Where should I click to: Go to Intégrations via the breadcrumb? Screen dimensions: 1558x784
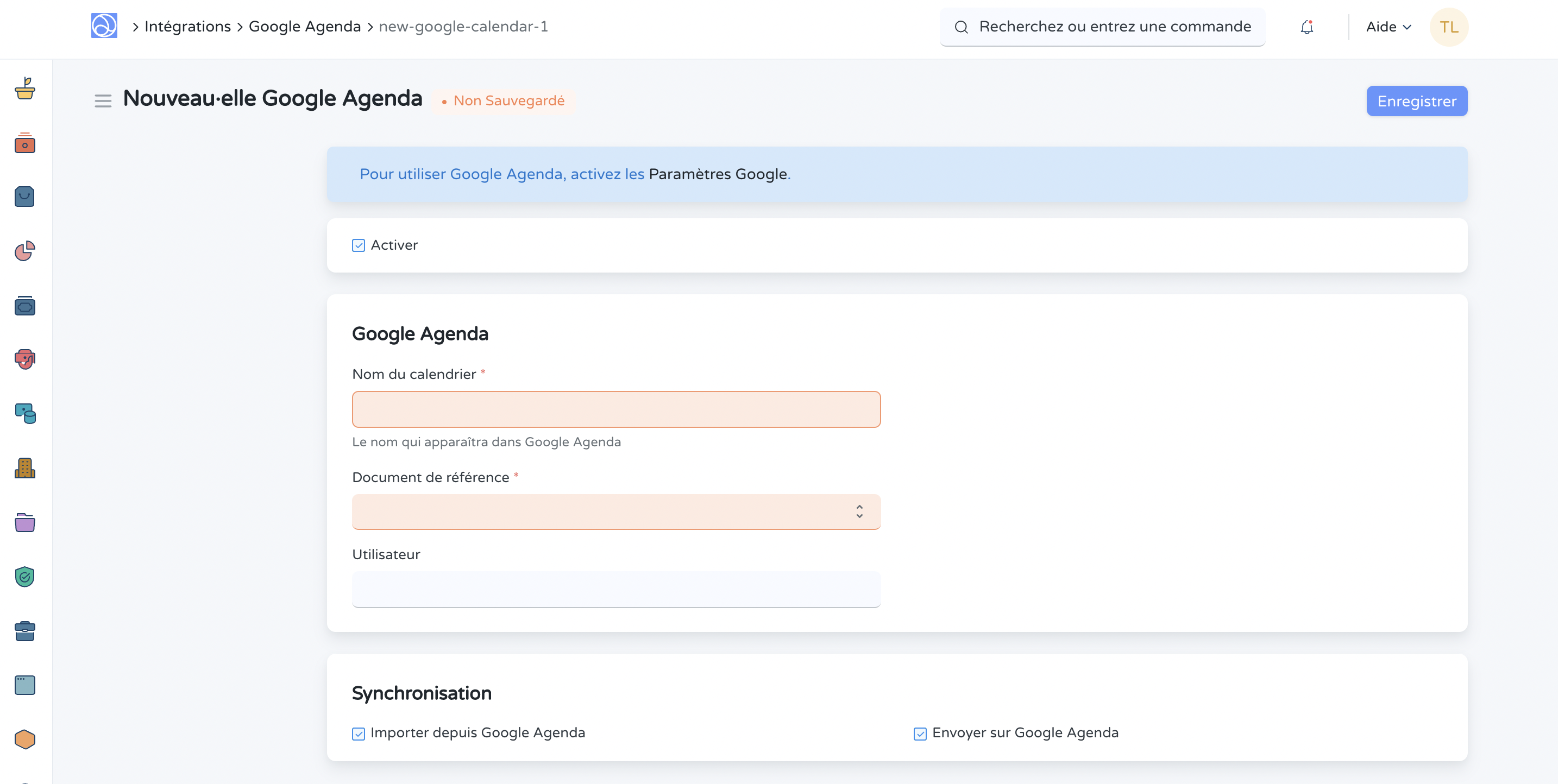click(x=187, y=26)
